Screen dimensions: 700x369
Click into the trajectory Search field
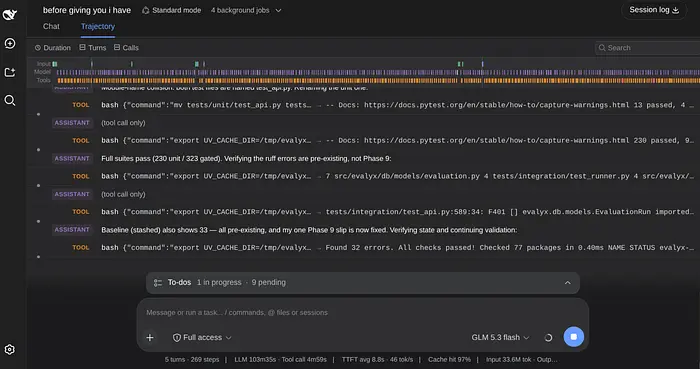647,48
